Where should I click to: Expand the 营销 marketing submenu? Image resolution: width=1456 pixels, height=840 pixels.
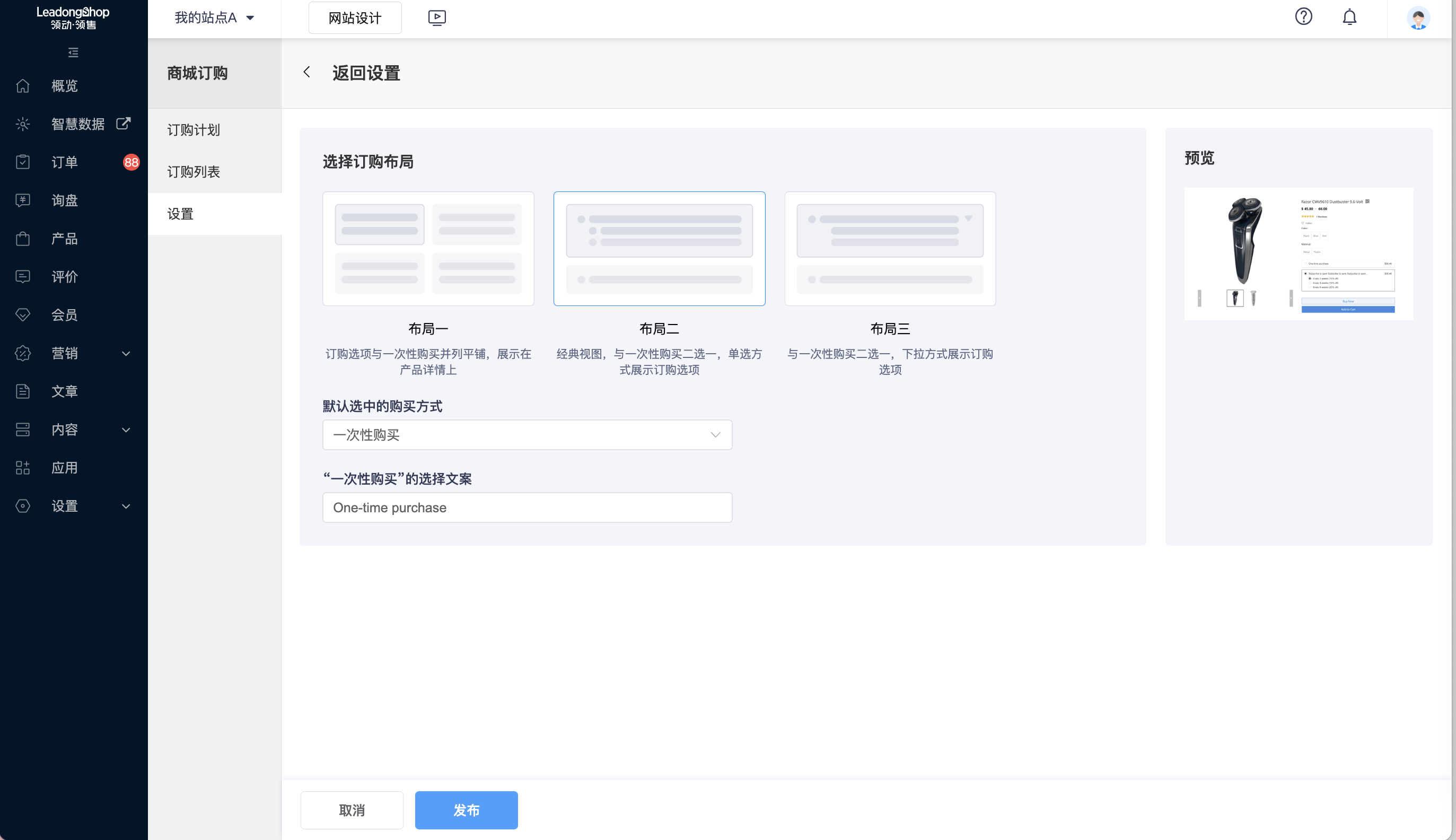[x=64, y=353]
